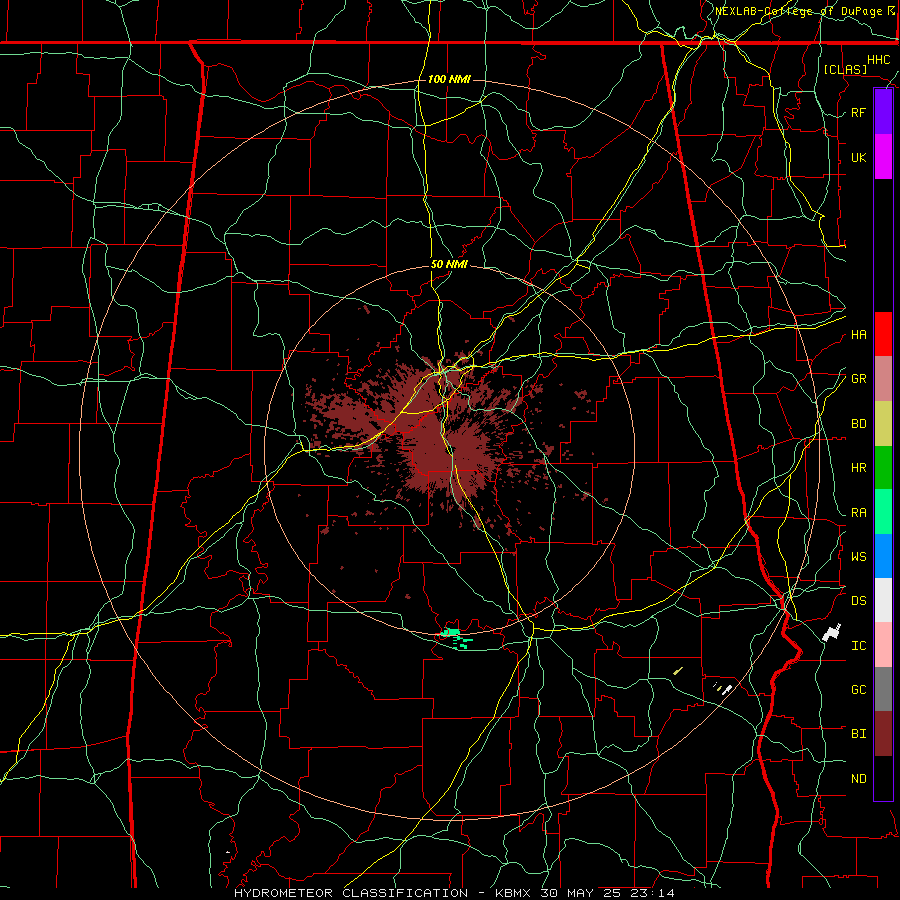
Task: Click the 'GR' legend label
Action: pos(858,379)
